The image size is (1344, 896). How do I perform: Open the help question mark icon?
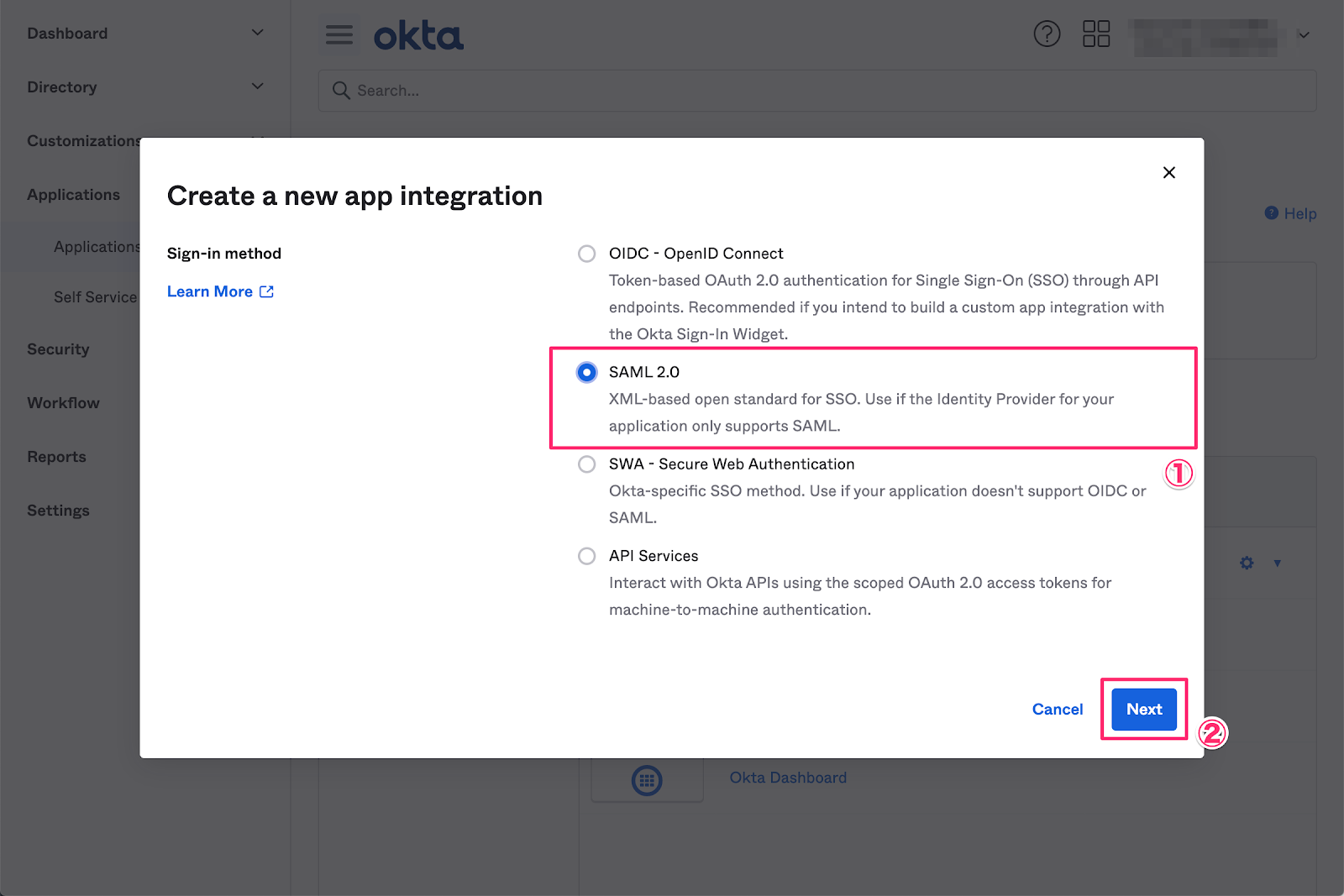[x=1047, y=34]
